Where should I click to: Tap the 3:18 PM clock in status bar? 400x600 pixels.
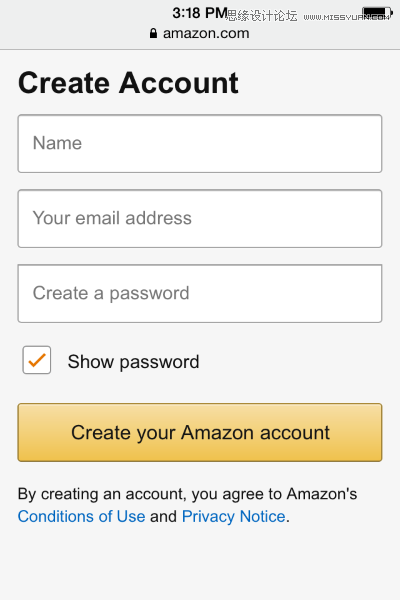200,13
